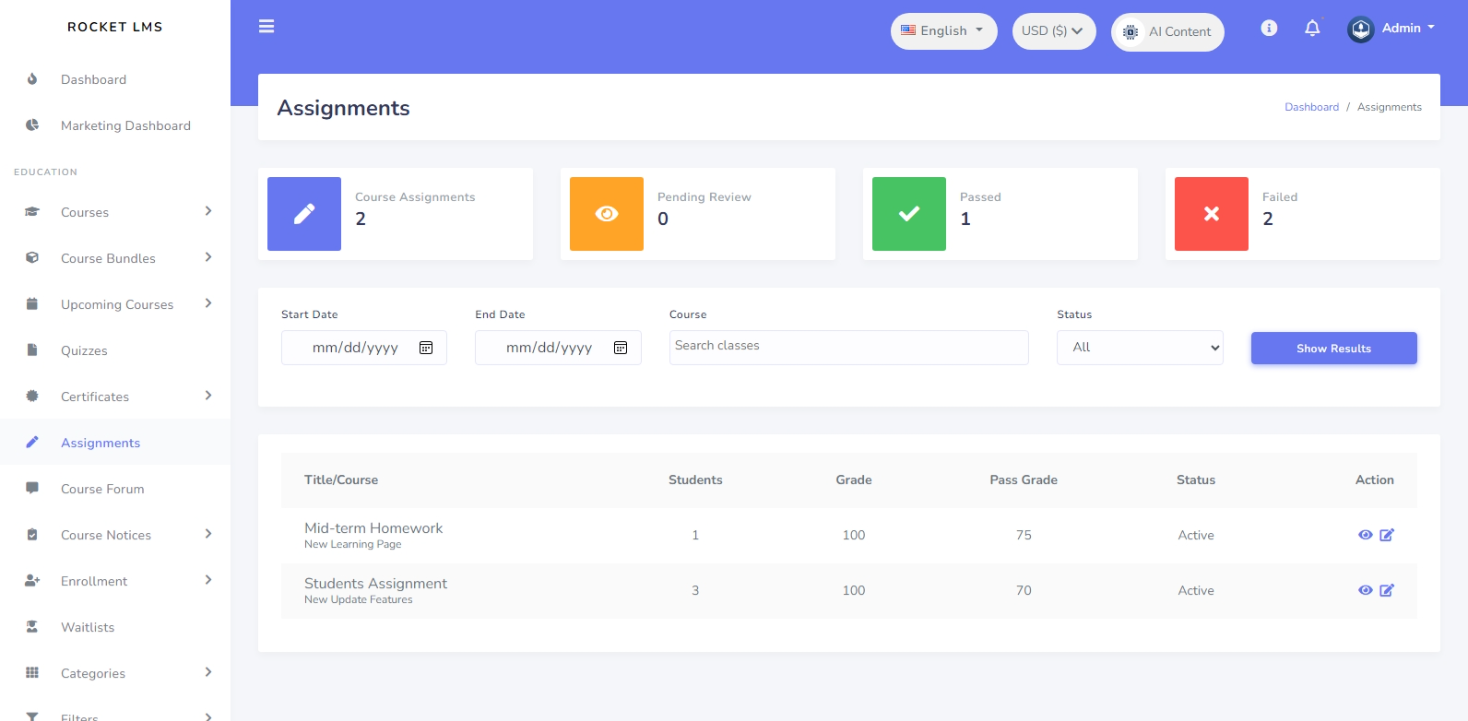
Task: Click the orange eye Pending Review icon
Action: tap(606, 214)
